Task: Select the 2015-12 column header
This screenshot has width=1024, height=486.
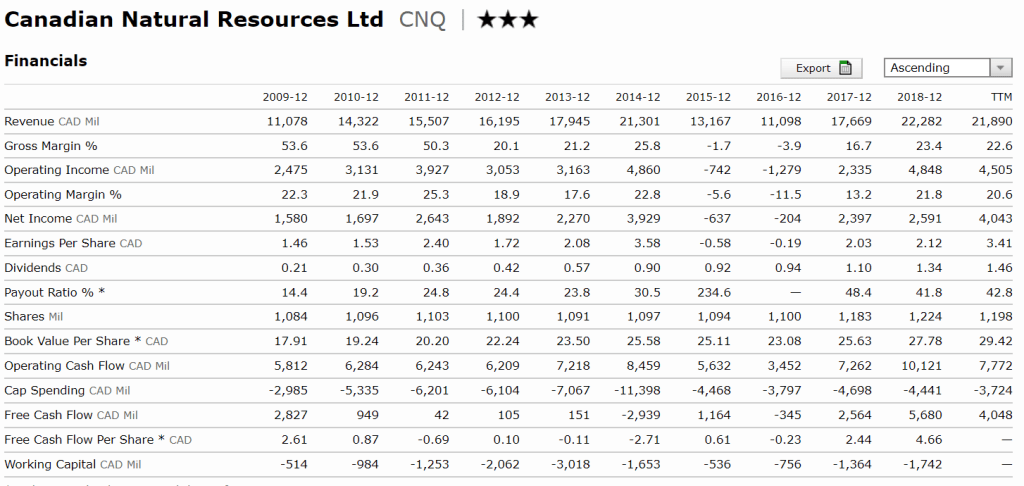Action: click(709, 97)
